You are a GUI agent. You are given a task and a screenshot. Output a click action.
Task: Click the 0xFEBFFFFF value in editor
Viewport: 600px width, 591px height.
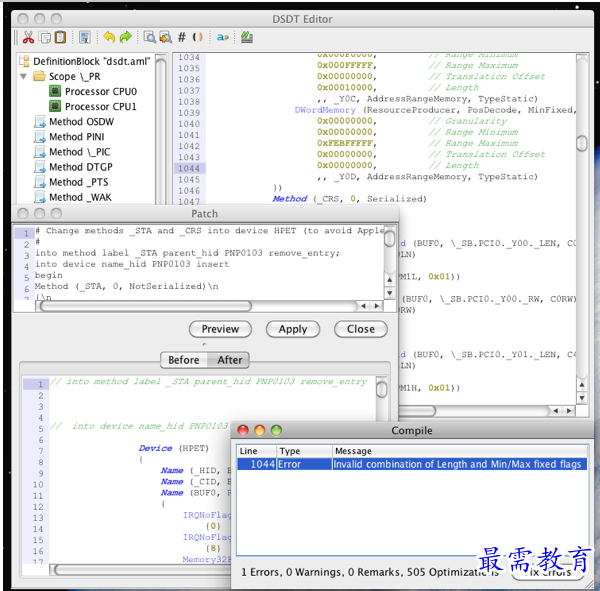(346, 144)
